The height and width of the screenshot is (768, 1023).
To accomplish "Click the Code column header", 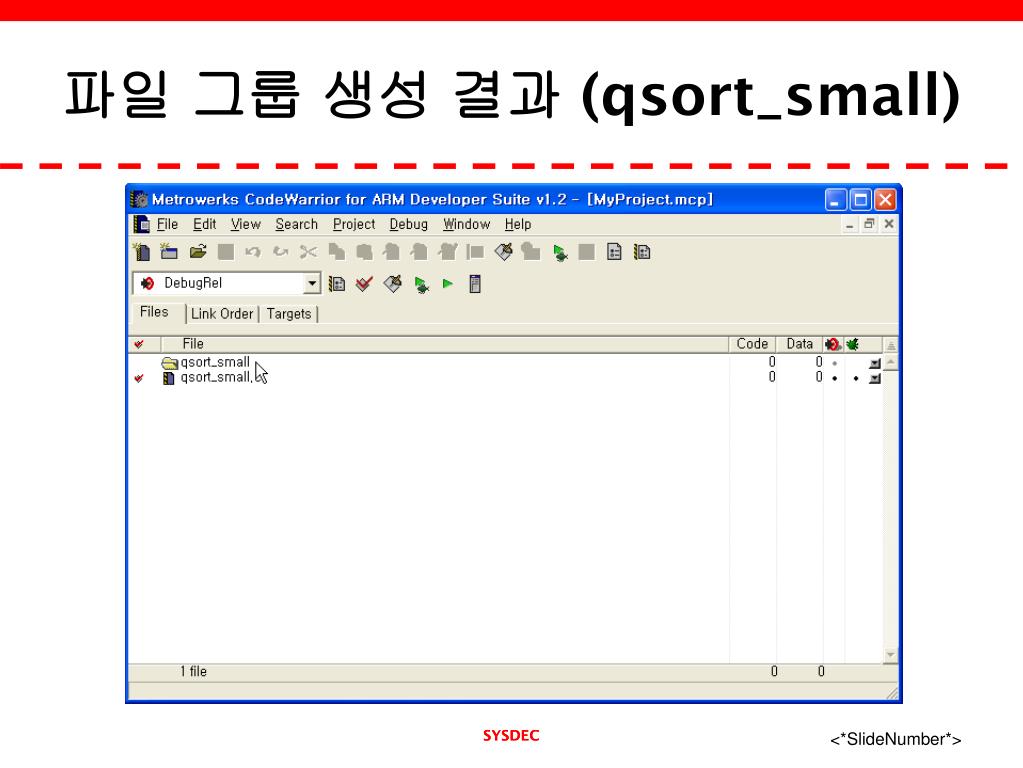I will pos(752,344).
